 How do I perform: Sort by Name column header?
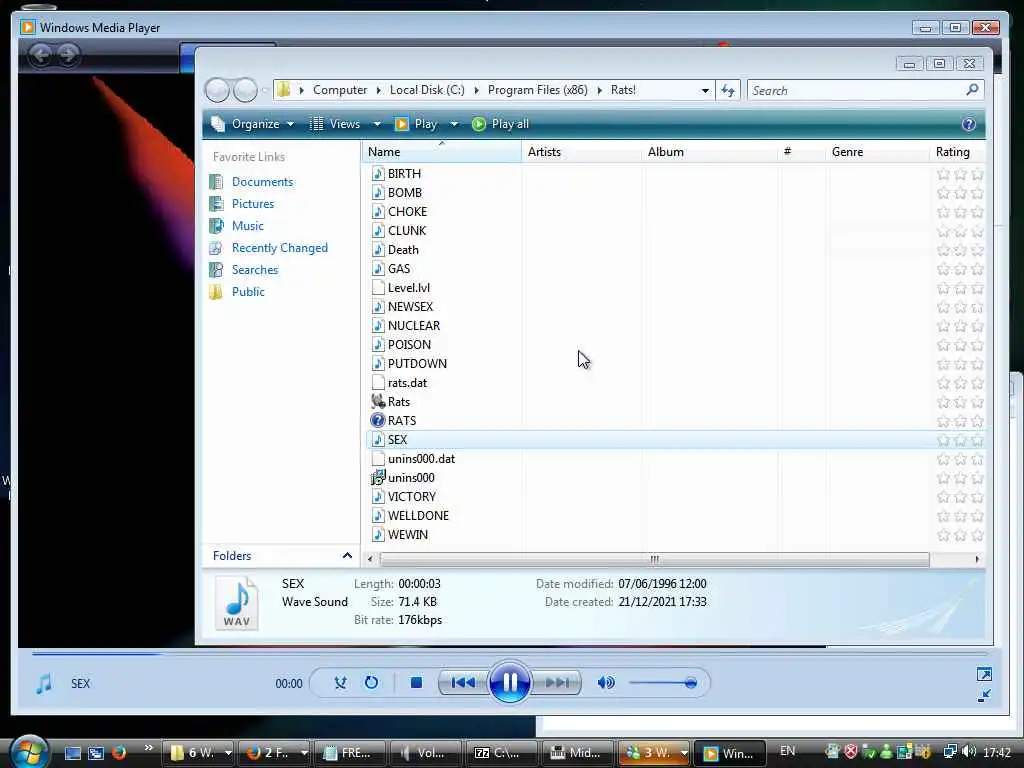point(441,152)
